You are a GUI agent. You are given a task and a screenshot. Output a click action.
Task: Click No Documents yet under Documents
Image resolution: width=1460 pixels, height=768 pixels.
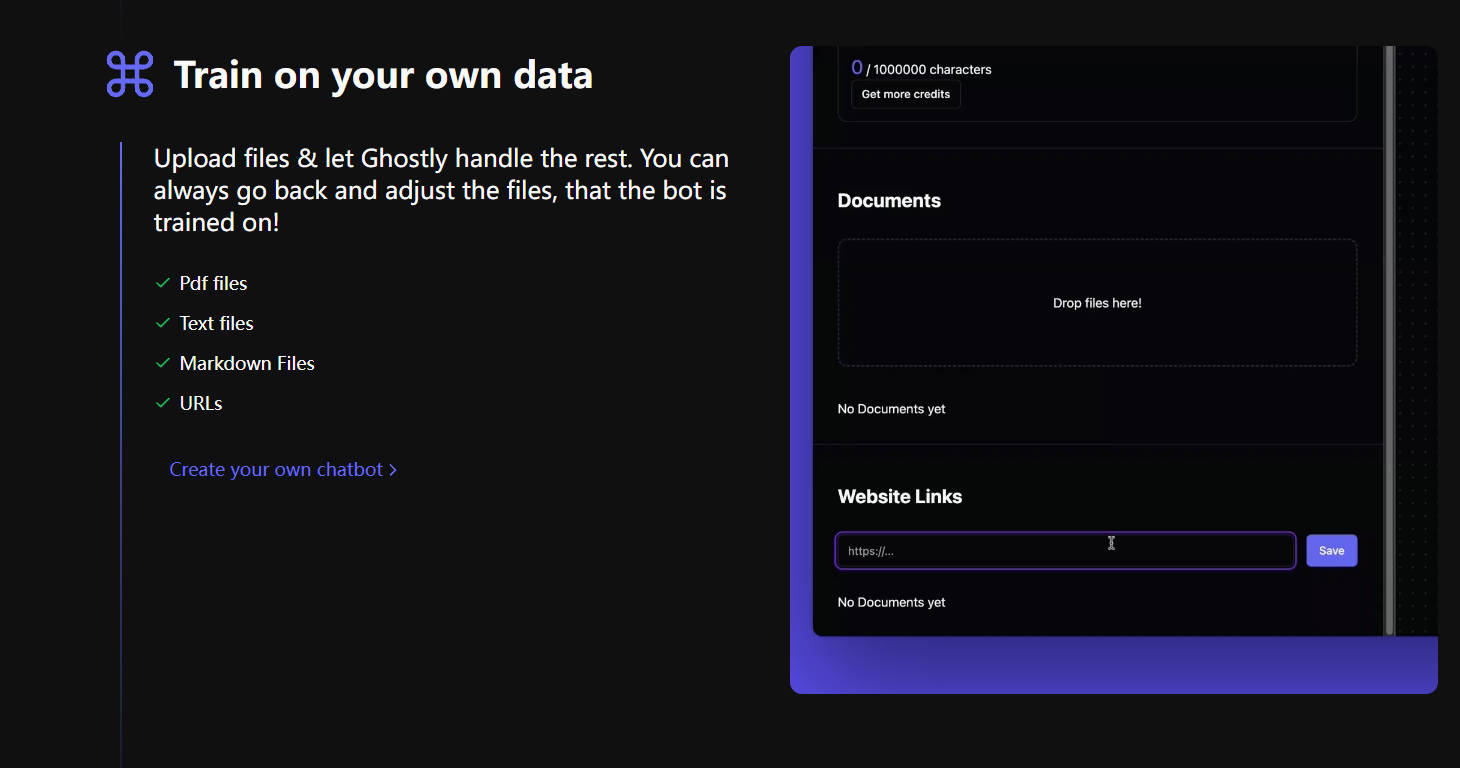click(891, 408)
